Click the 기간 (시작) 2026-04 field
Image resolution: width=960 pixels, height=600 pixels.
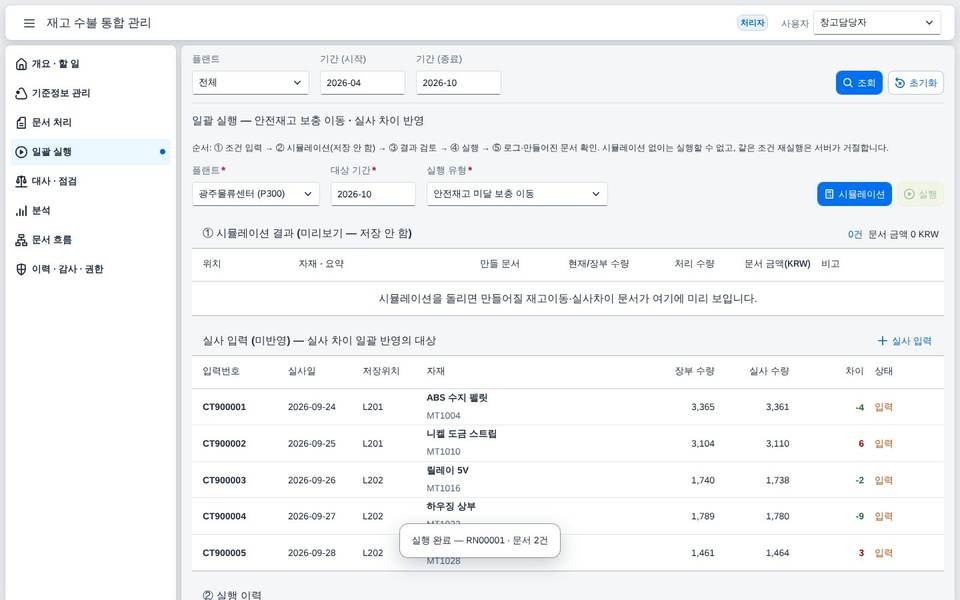[362, 83]
